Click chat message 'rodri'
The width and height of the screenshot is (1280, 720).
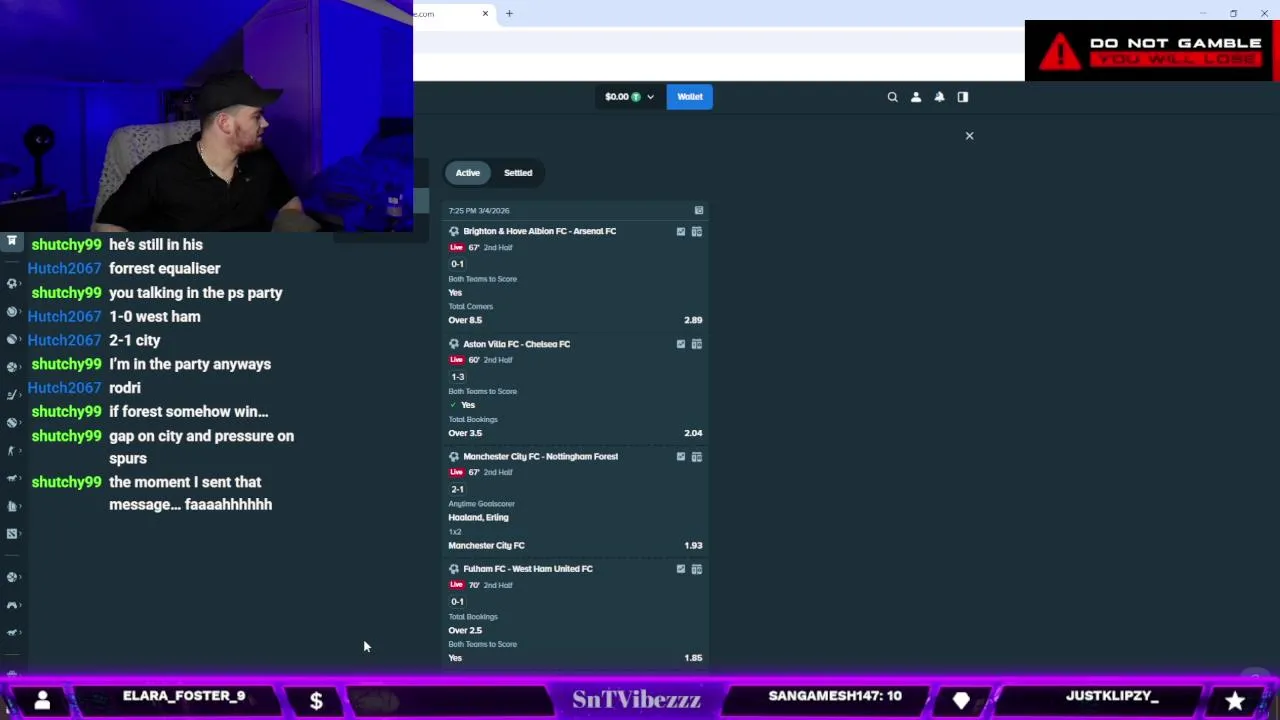click(x=125, y=387)
